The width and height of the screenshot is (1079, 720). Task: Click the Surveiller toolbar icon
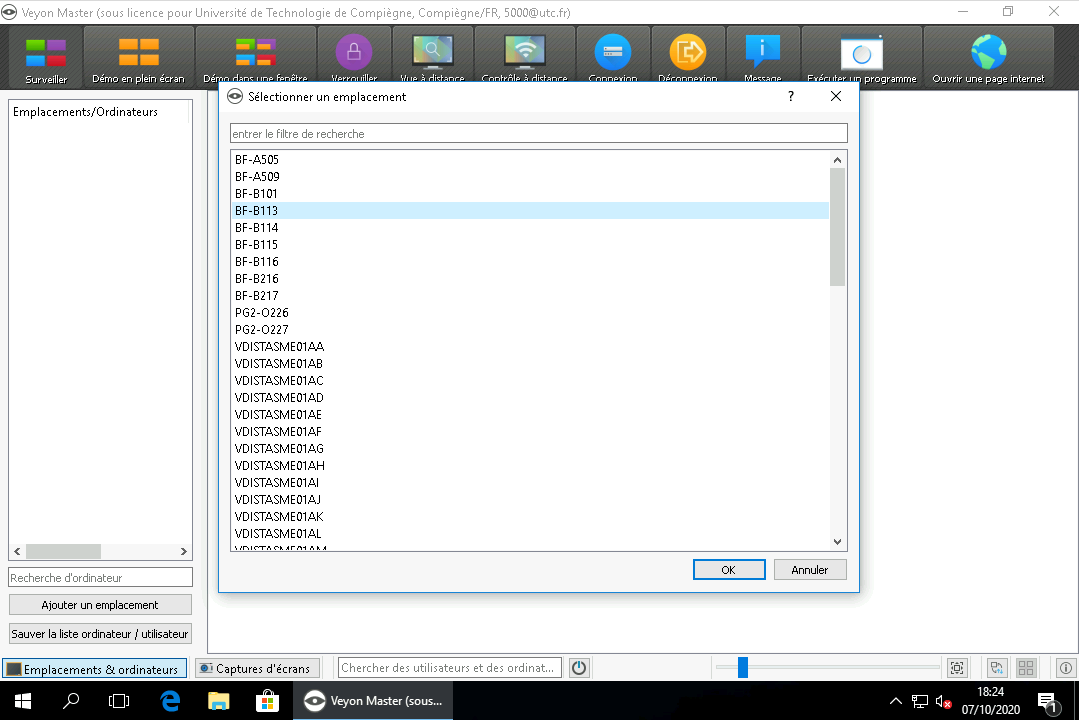tap(46, 57)
